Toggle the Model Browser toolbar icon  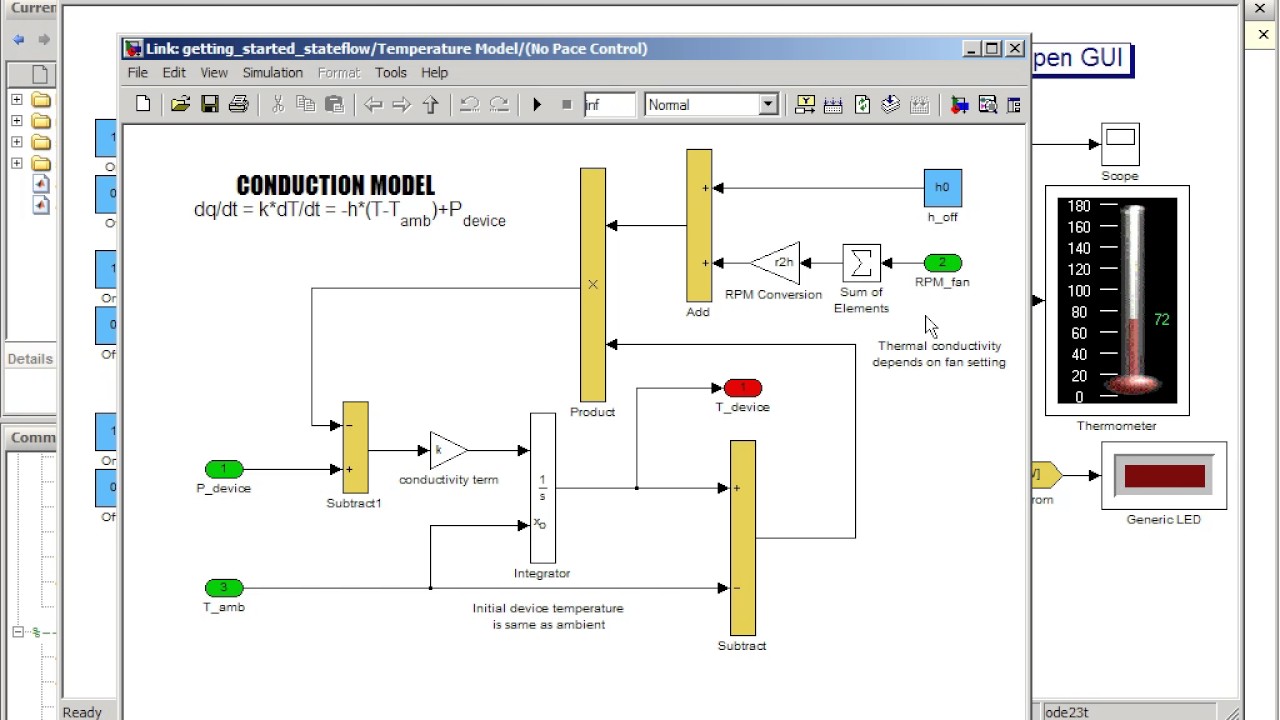(x=1013, y=104)
